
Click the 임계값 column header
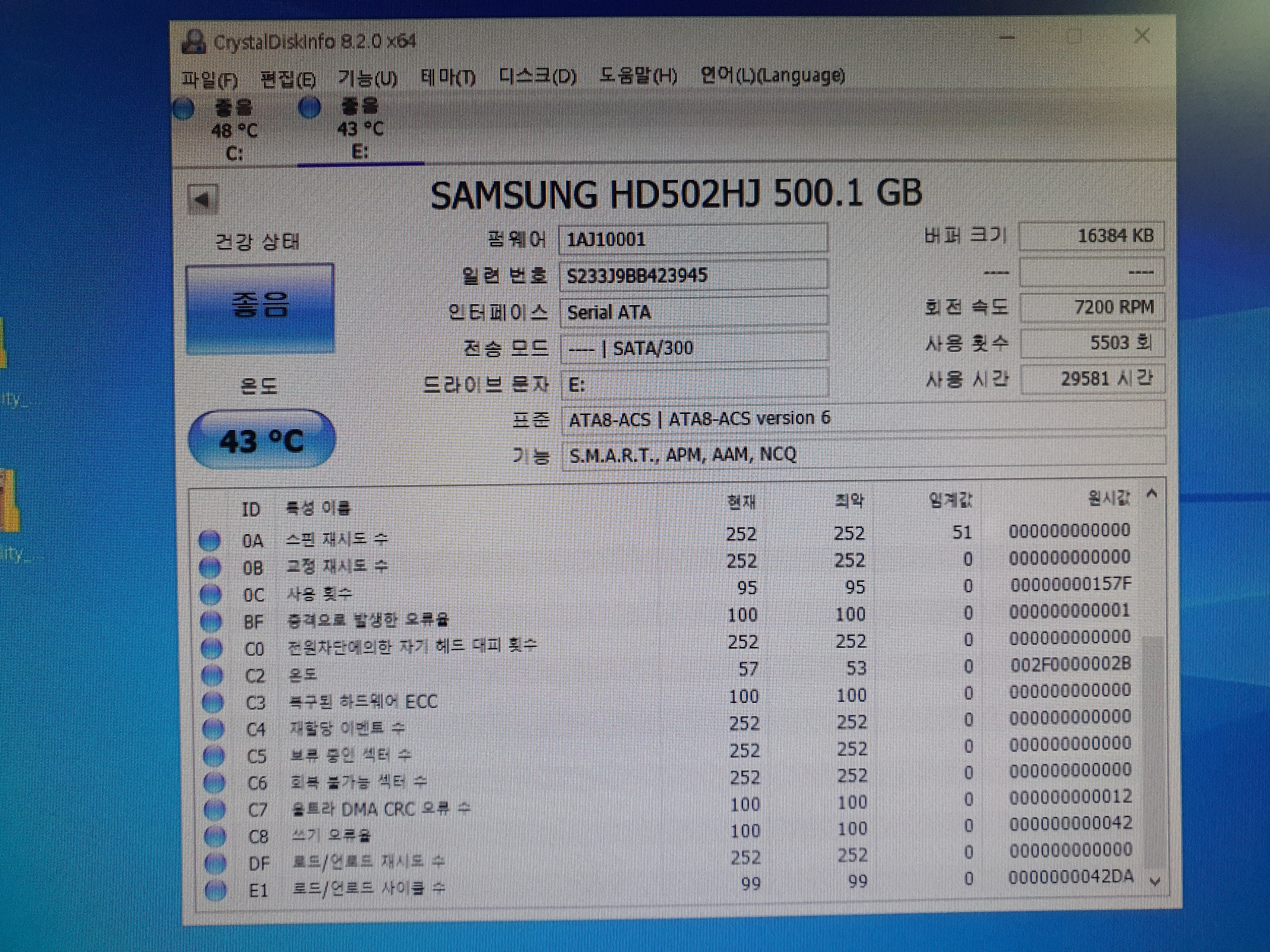pos(950,500)
